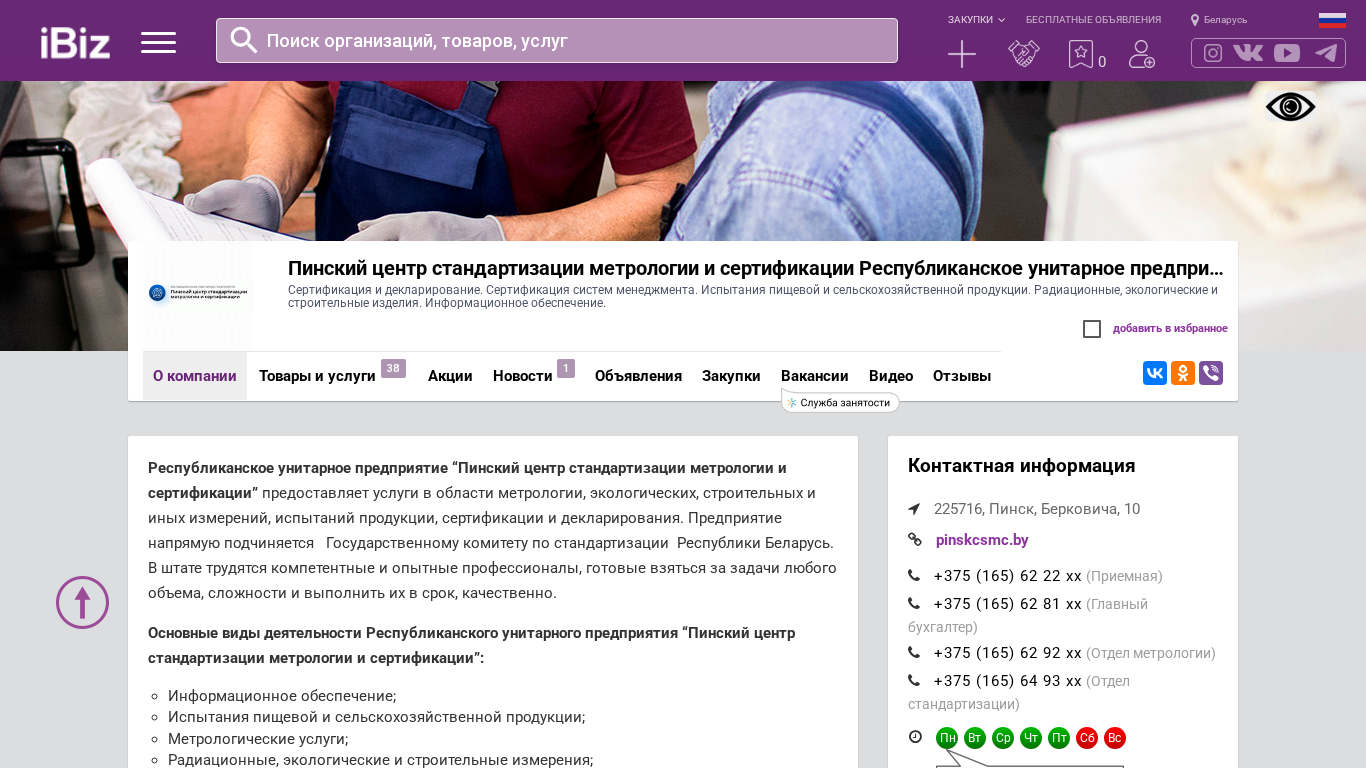Viewport: 1366px width, 768px height.
Task: Click the Главный бухгалтер phone number
Action: 1008,604
